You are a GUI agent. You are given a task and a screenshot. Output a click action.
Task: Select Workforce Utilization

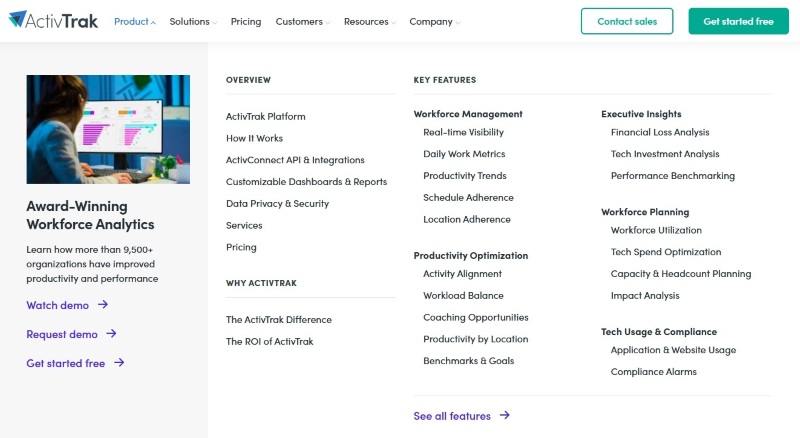(x=656, y=230)
